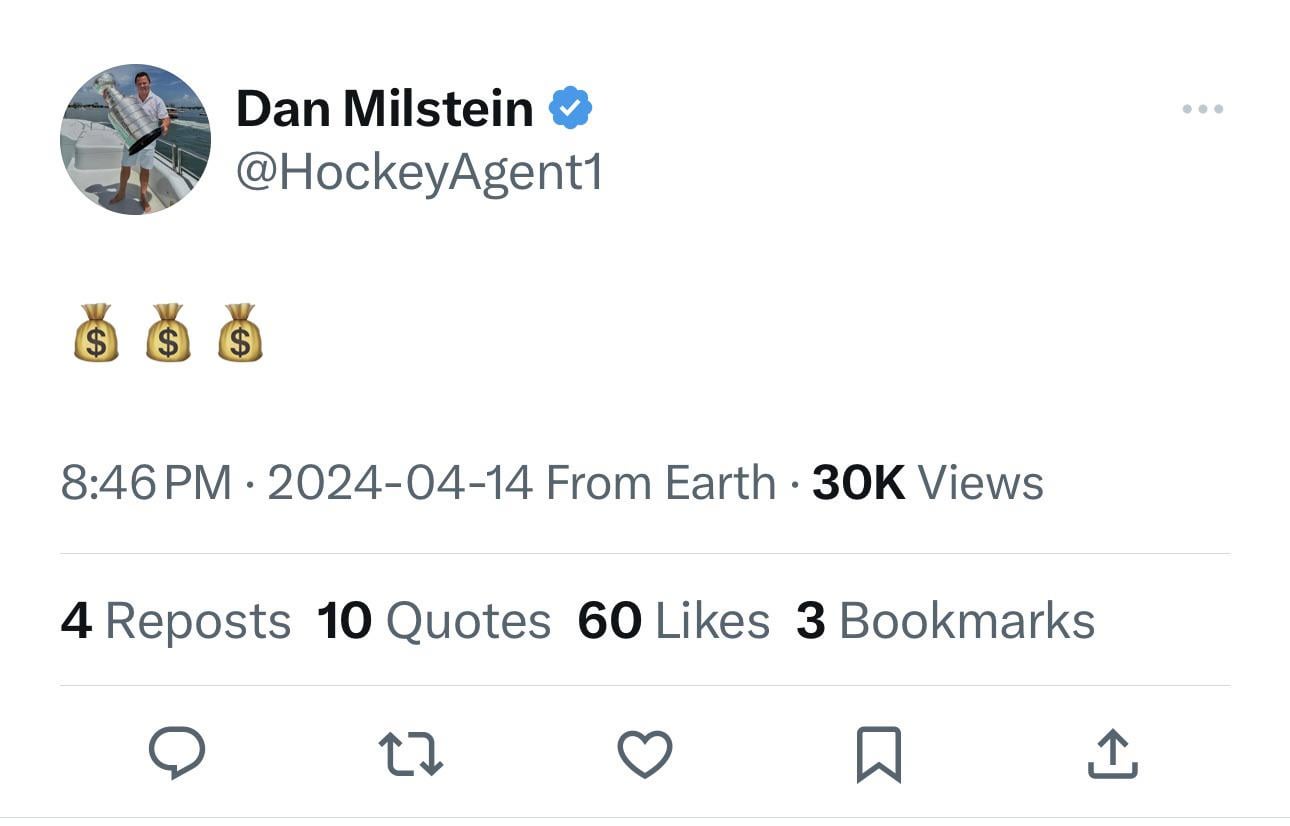Click the blue verified badge

point(571,108)
